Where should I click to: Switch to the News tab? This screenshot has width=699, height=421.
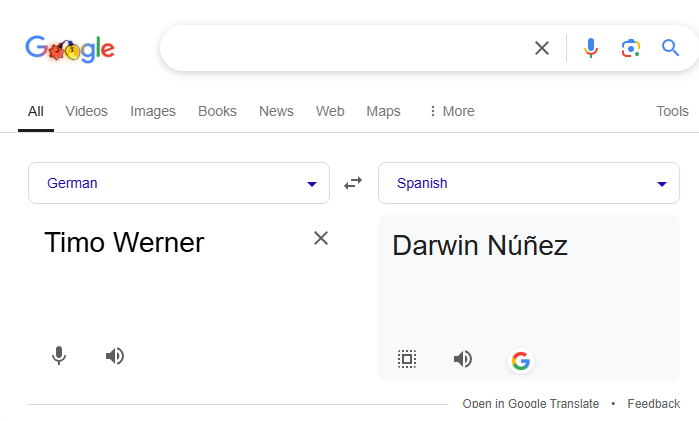click(x=276, y=111)
